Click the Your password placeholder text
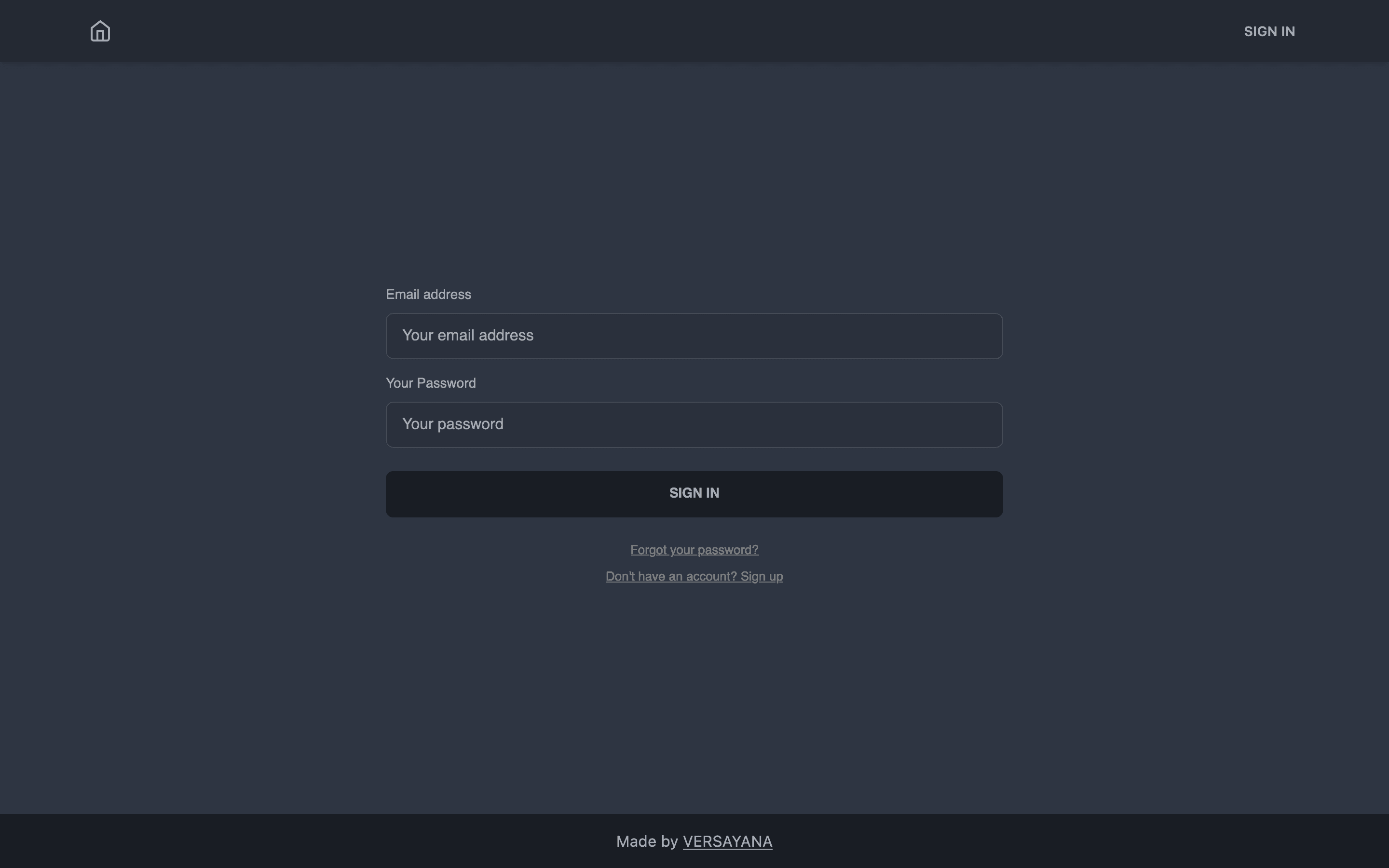Screen dimensions: 1389x868 [x=452, y=424]
